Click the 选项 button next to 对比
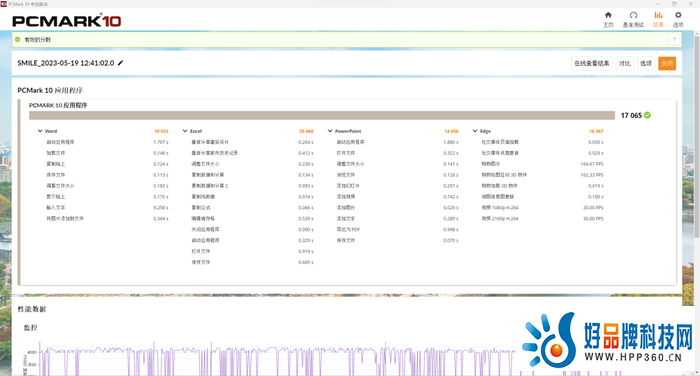 point(646,63)
